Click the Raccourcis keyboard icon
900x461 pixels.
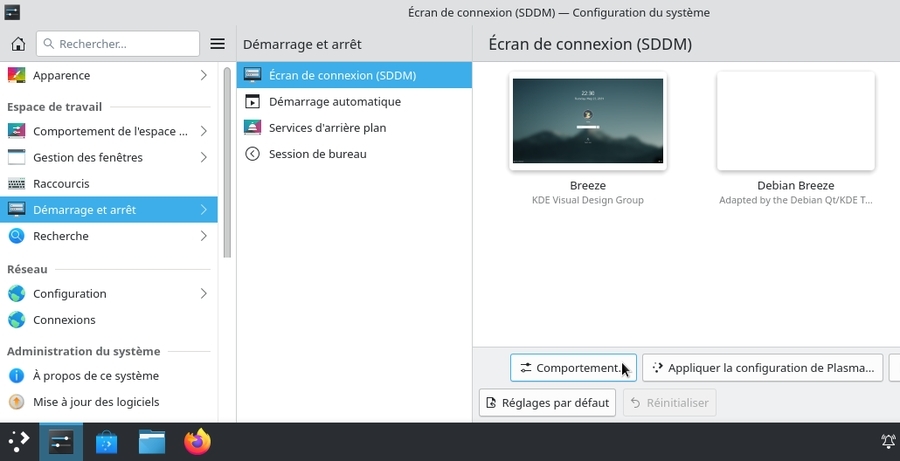17,184
